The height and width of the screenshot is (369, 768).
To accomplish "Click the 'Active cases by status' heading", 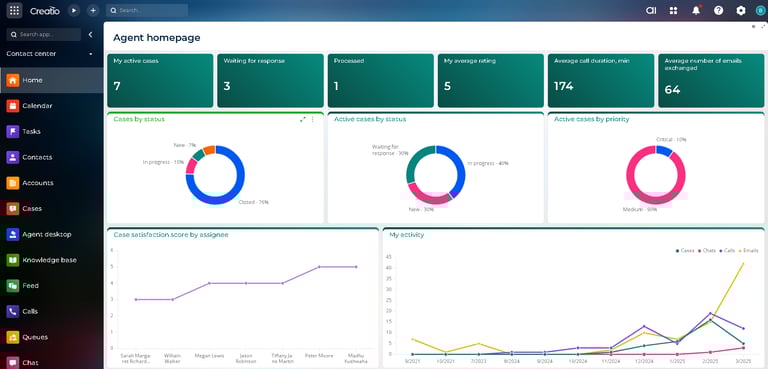I will [370, 119].
